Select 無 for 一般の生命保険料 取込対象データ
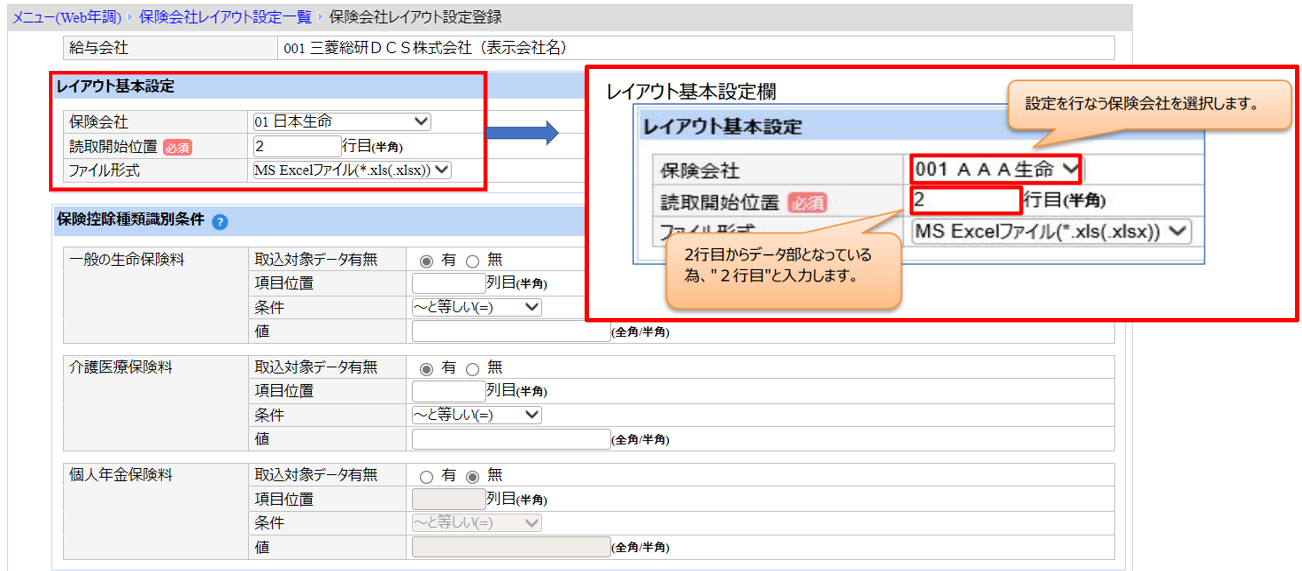The height and width of the screenshot is (571, 1302). click(x=473, y=260)
